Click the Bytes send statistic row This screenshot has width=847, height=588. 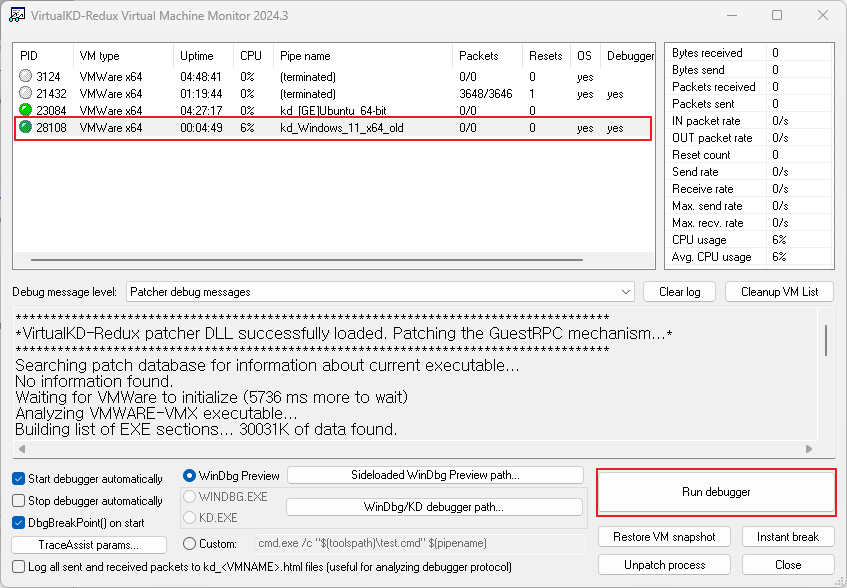point(749,70)
